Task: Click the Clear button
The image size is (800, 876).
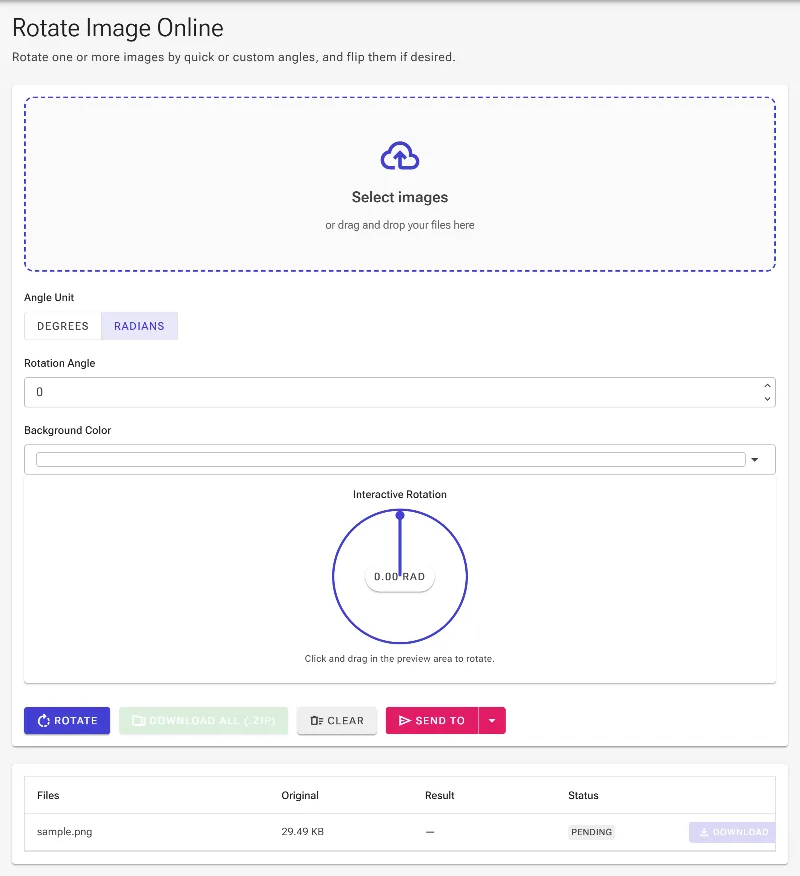Action: 337,721
